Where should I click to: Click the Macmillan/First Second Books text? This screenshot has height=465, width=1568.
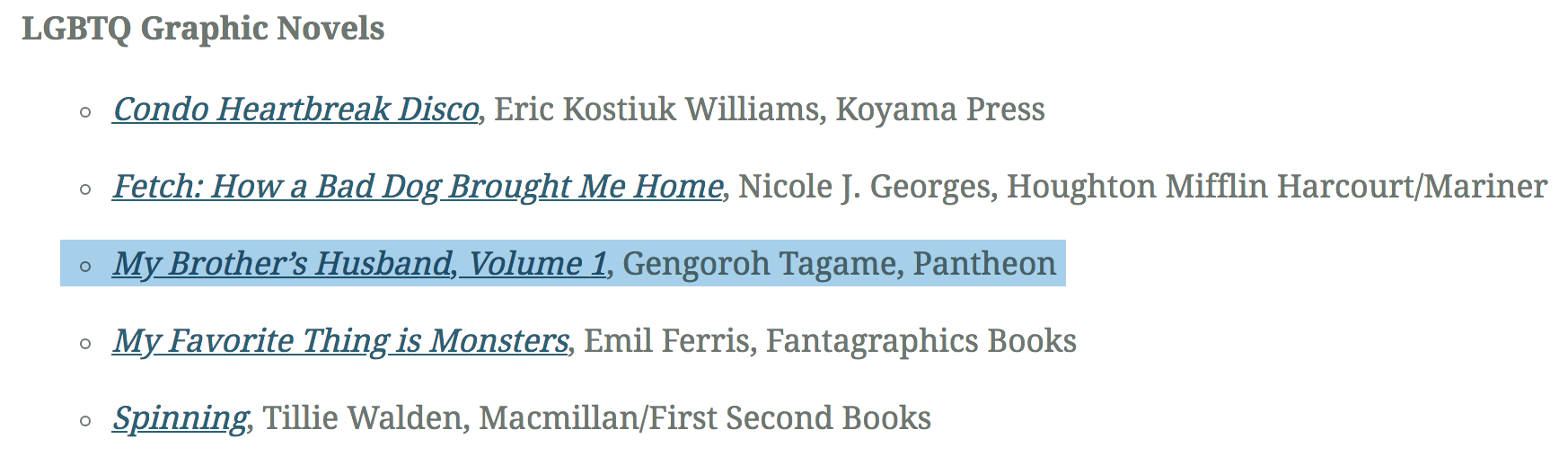click(x=705, y=418)
